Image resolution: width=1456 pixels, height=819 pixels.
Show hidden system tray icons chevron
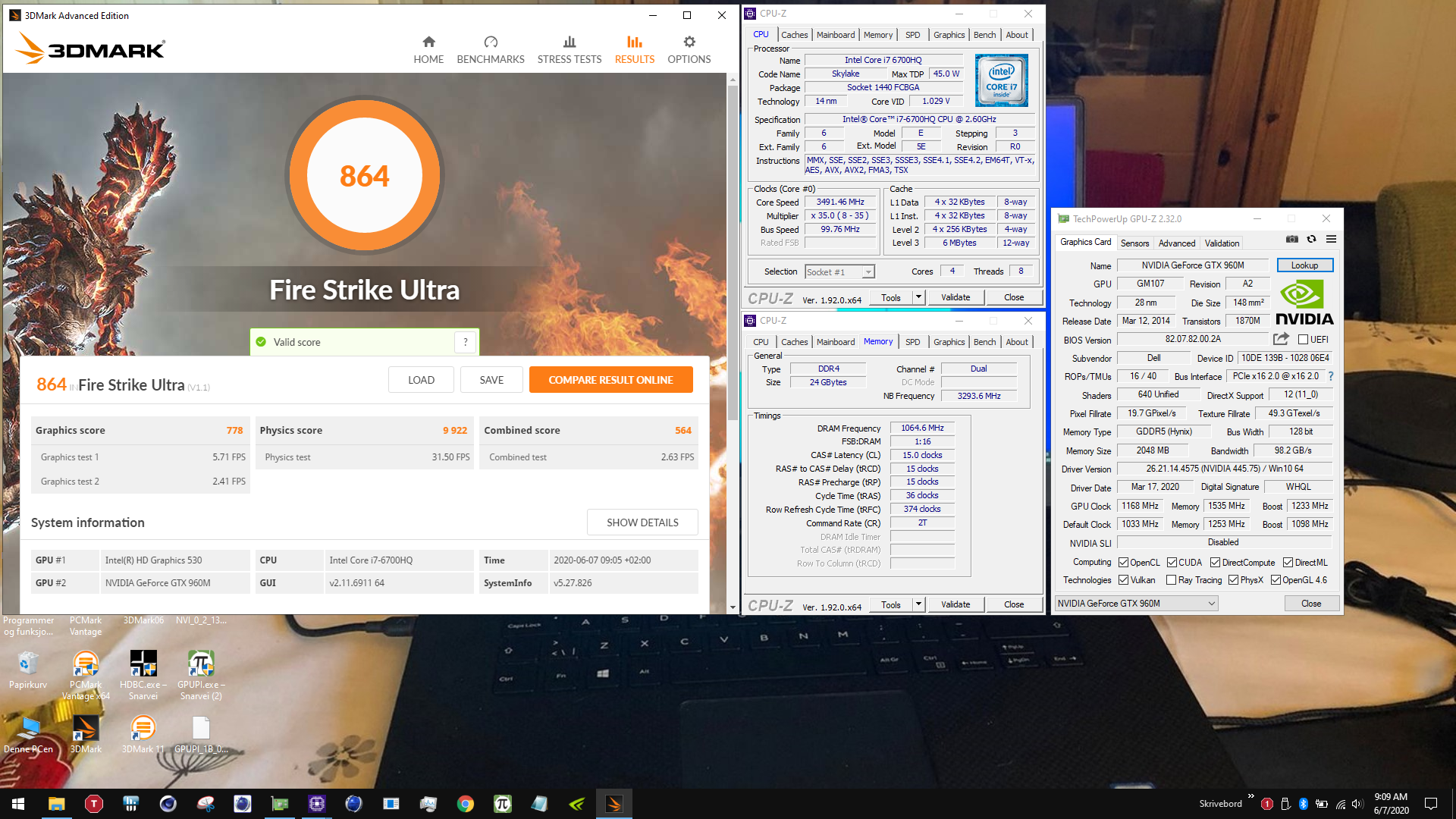click(x=1250, y=797)
